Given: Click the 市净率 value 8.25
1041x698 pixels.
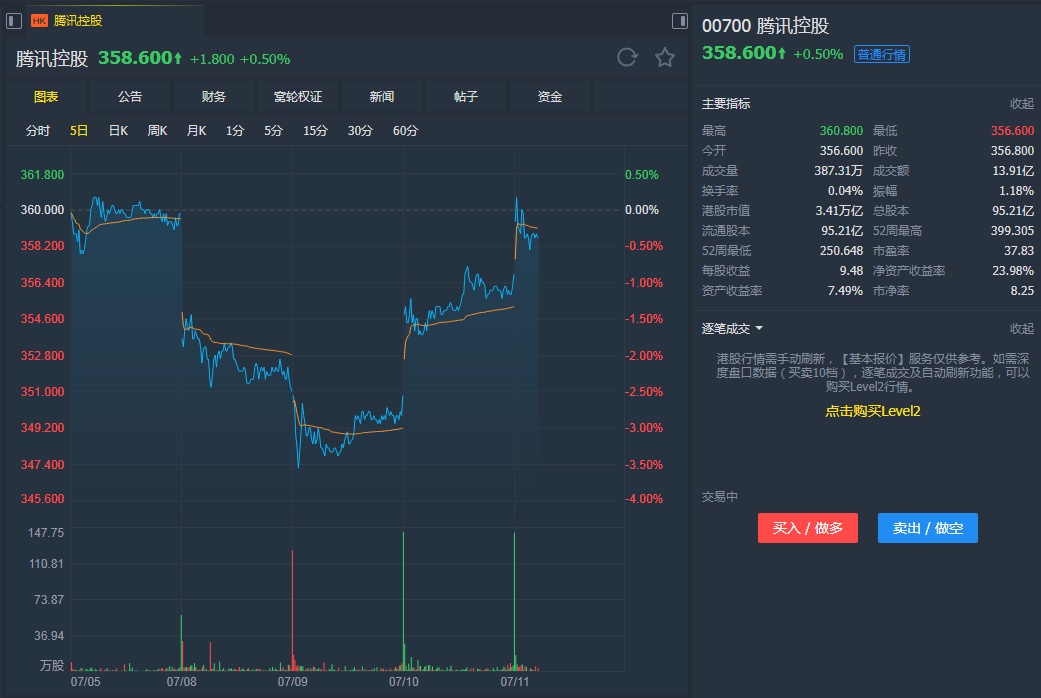Looking at the screenshot, I should pyautogui.click(x=1022, y=290).
